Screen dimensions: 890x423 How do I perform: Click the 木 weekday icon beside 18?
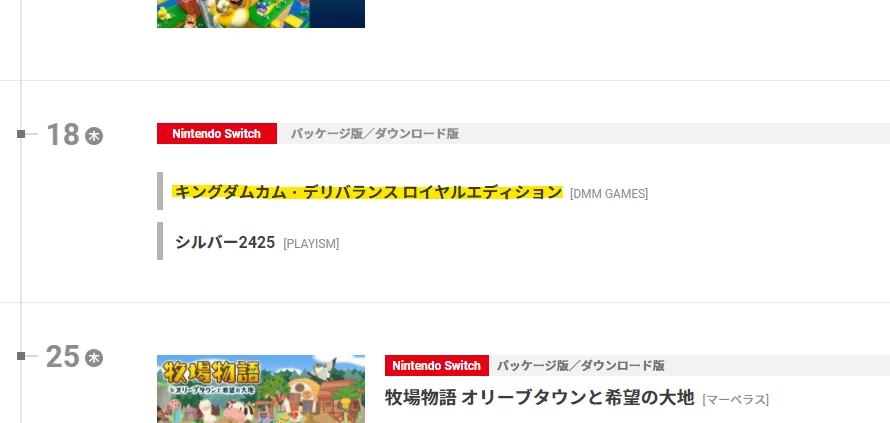(x=94, y=136)
